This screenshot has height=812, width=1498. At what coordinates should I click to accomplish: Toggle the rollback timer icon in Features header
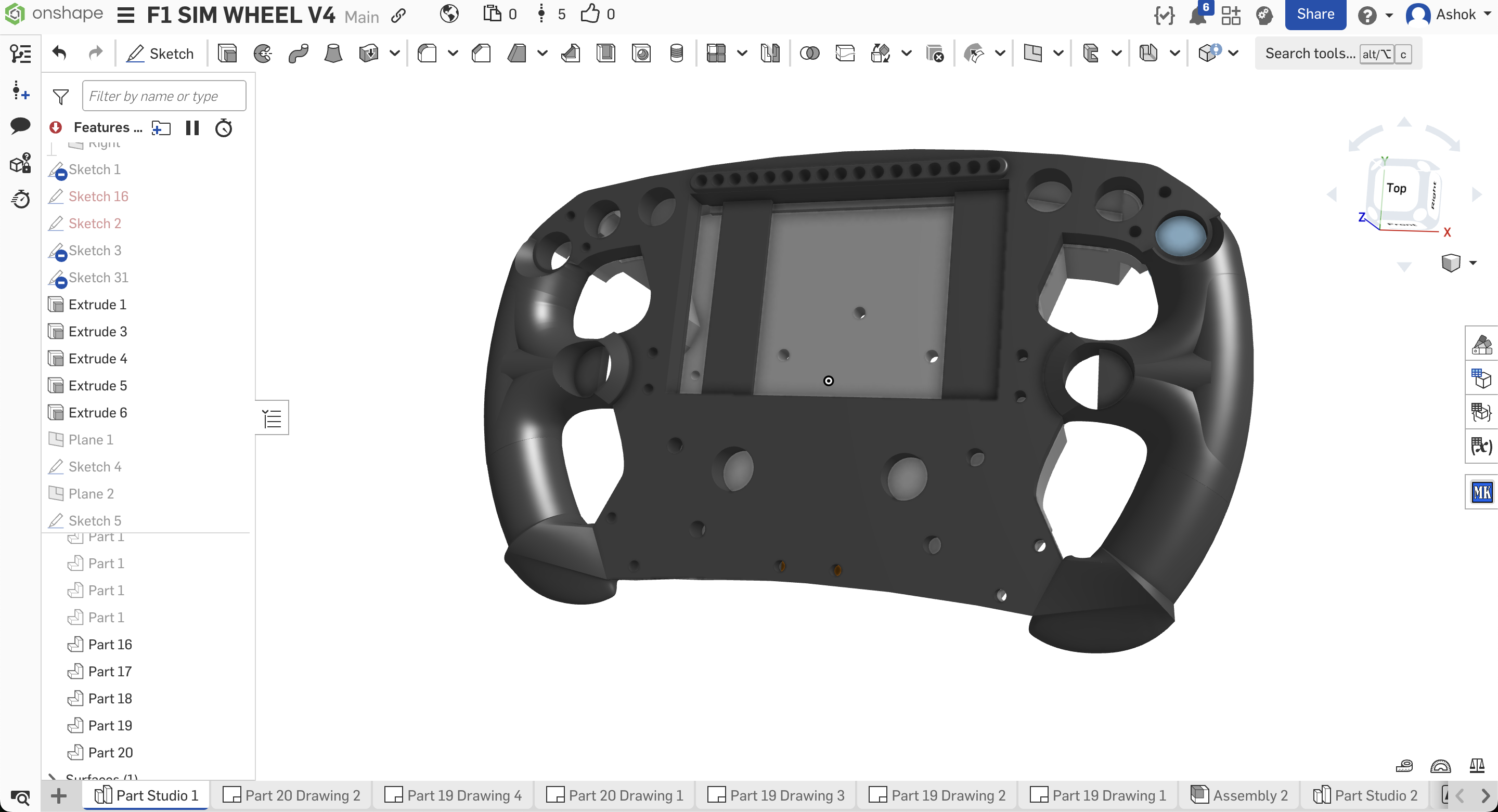(x=223, y=127)
